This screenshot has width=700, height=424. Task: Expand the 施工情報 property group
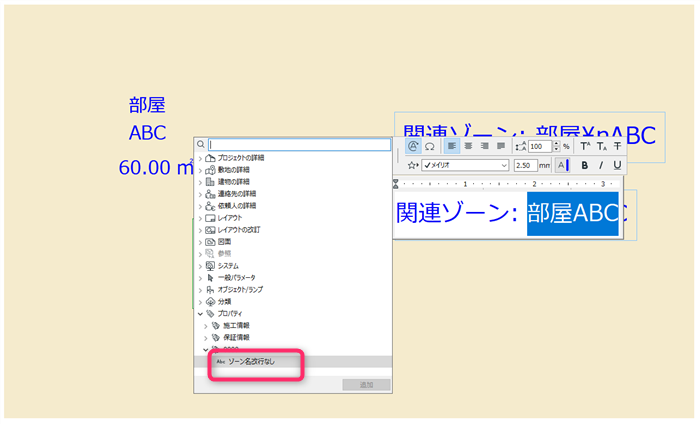point(206,326)
